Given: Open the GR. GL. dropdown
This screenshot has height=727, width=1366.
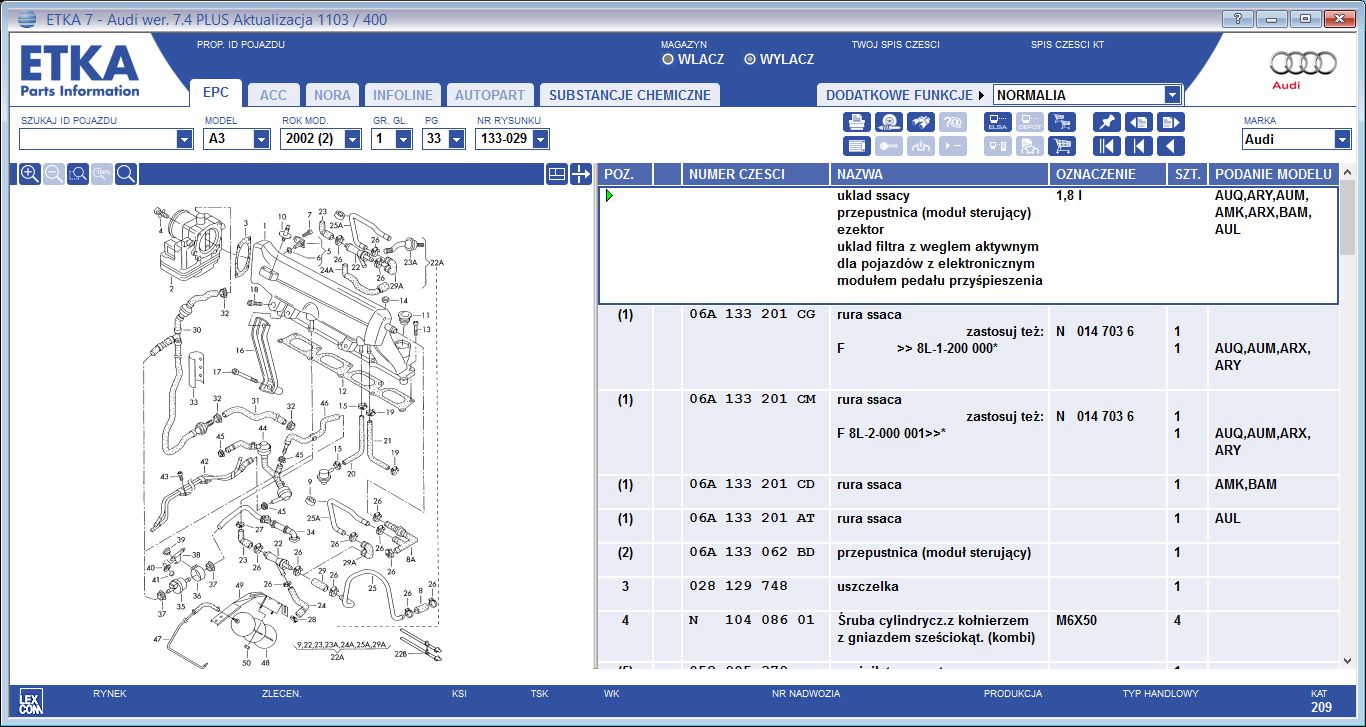Looking at the screenshot, I should coord(403,140).
